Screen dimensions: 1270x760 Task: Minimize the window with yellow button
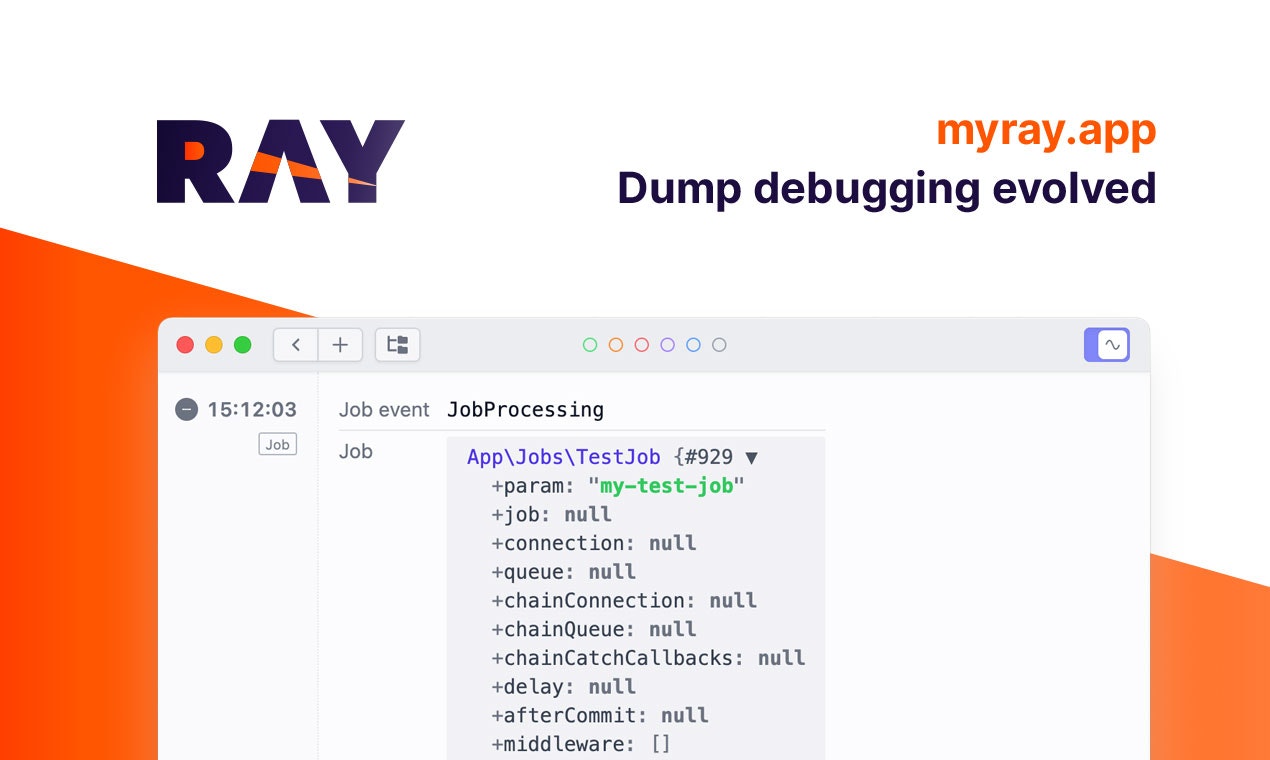[x=214, y=345]
